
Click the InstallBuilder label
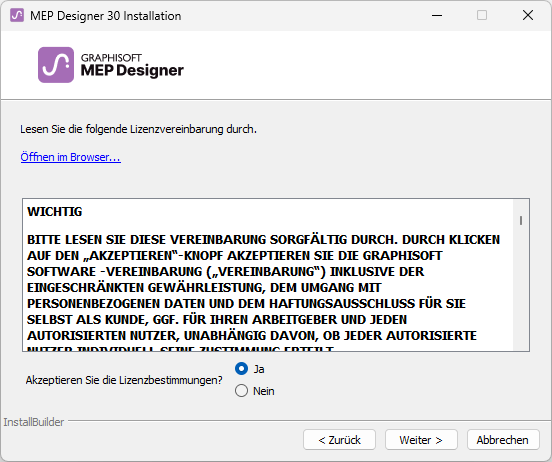tap(34, 422)
